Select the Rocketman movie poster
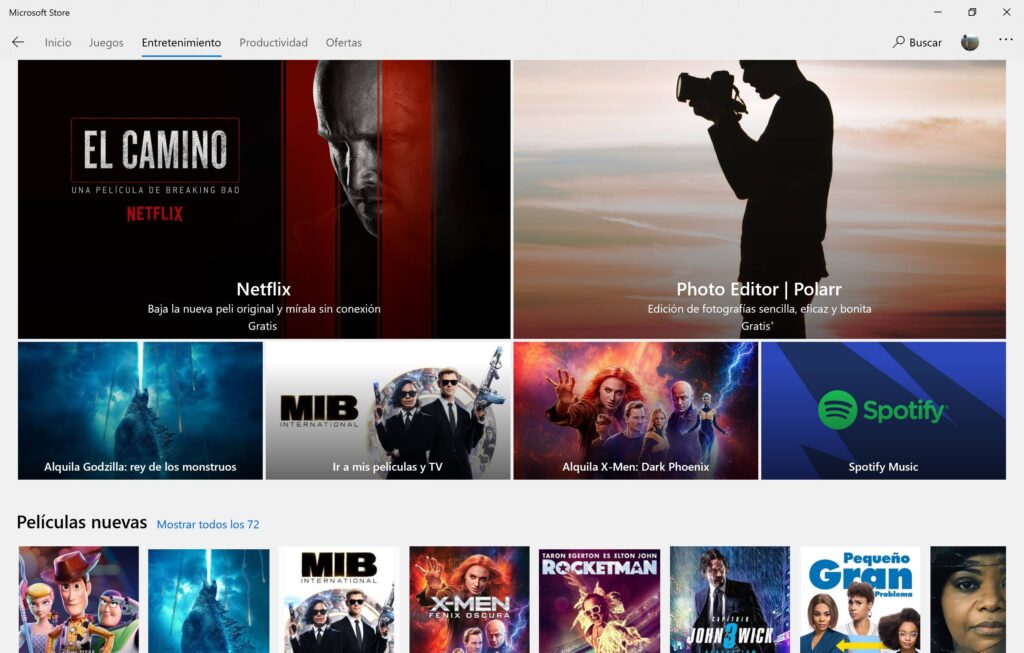Viewport: 1024px width, 653px height. click(599, 599)
